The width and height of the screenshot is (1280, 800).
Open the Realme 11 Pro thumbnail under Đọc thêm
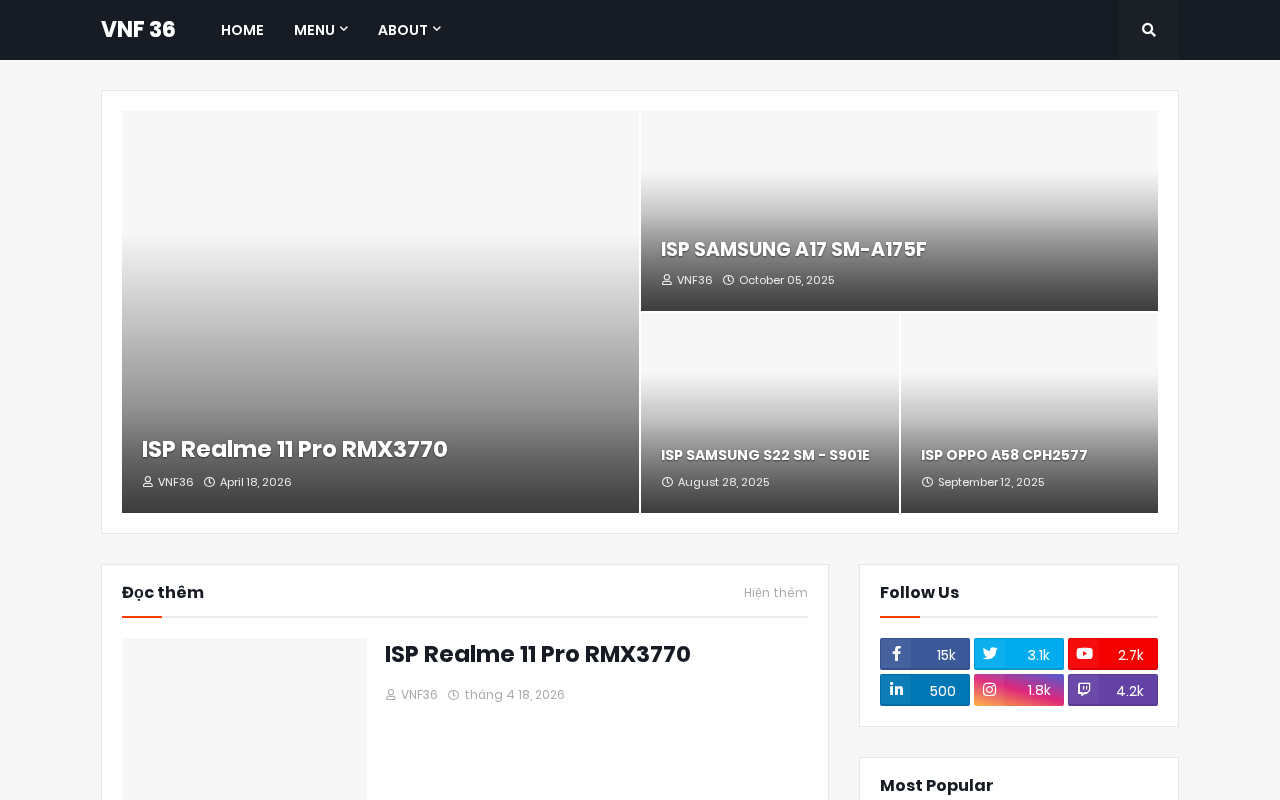(244, 719)
